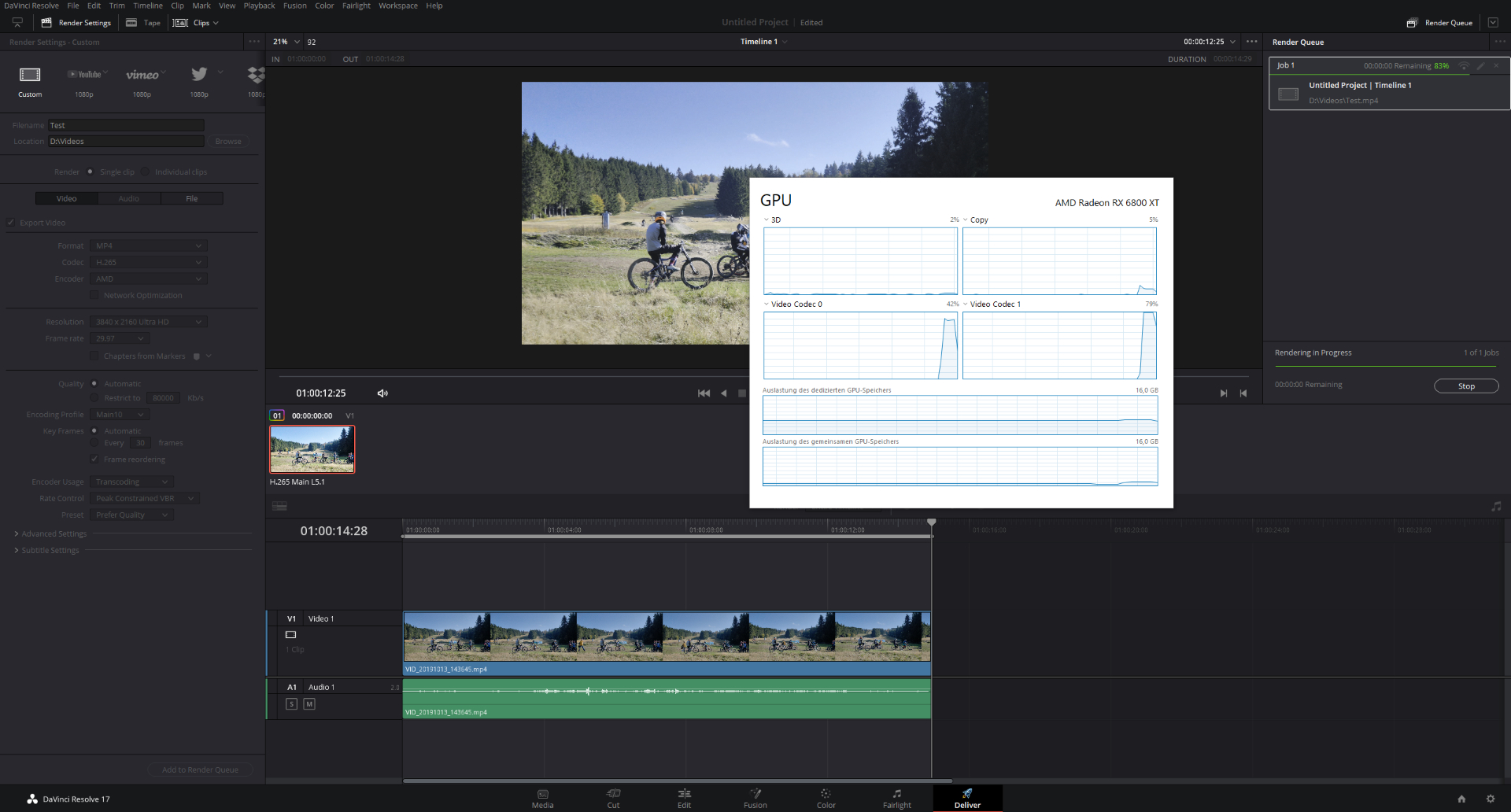Select the H.265 clip thumbnail
Screen dimensions: 1511x812
(312, 449)
